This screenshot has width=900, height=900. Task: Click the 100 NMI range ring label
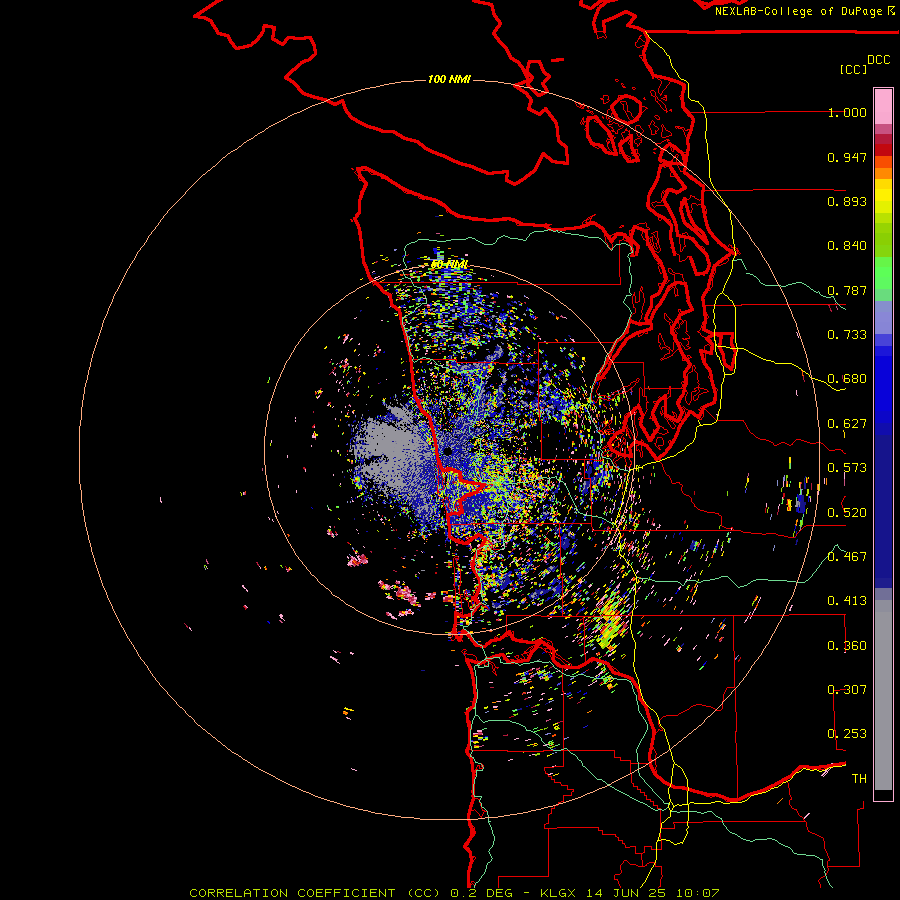click(x=449, y=79)
